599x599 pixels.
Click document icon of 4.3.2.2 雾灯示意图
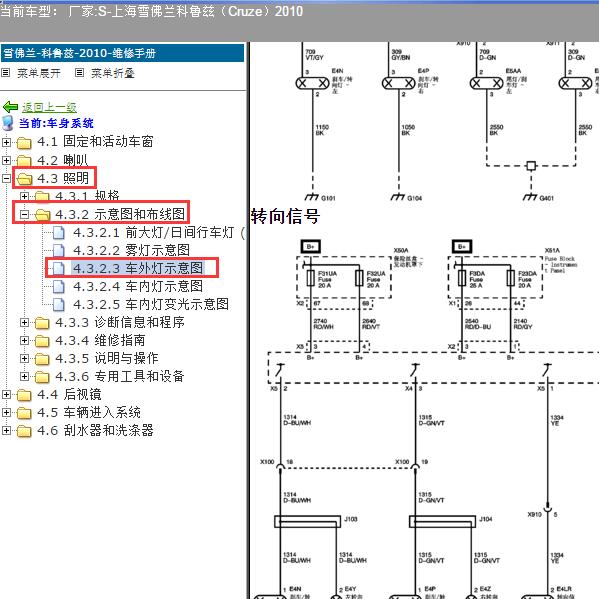pos(58,250)
